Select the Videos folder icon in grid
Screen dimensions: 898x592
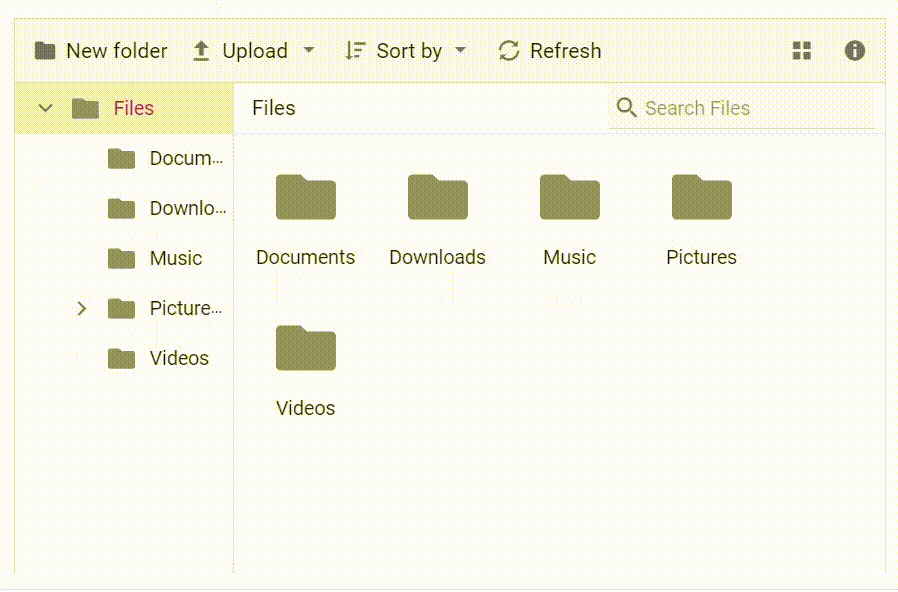pyautogui.click(x=306, y=348)
